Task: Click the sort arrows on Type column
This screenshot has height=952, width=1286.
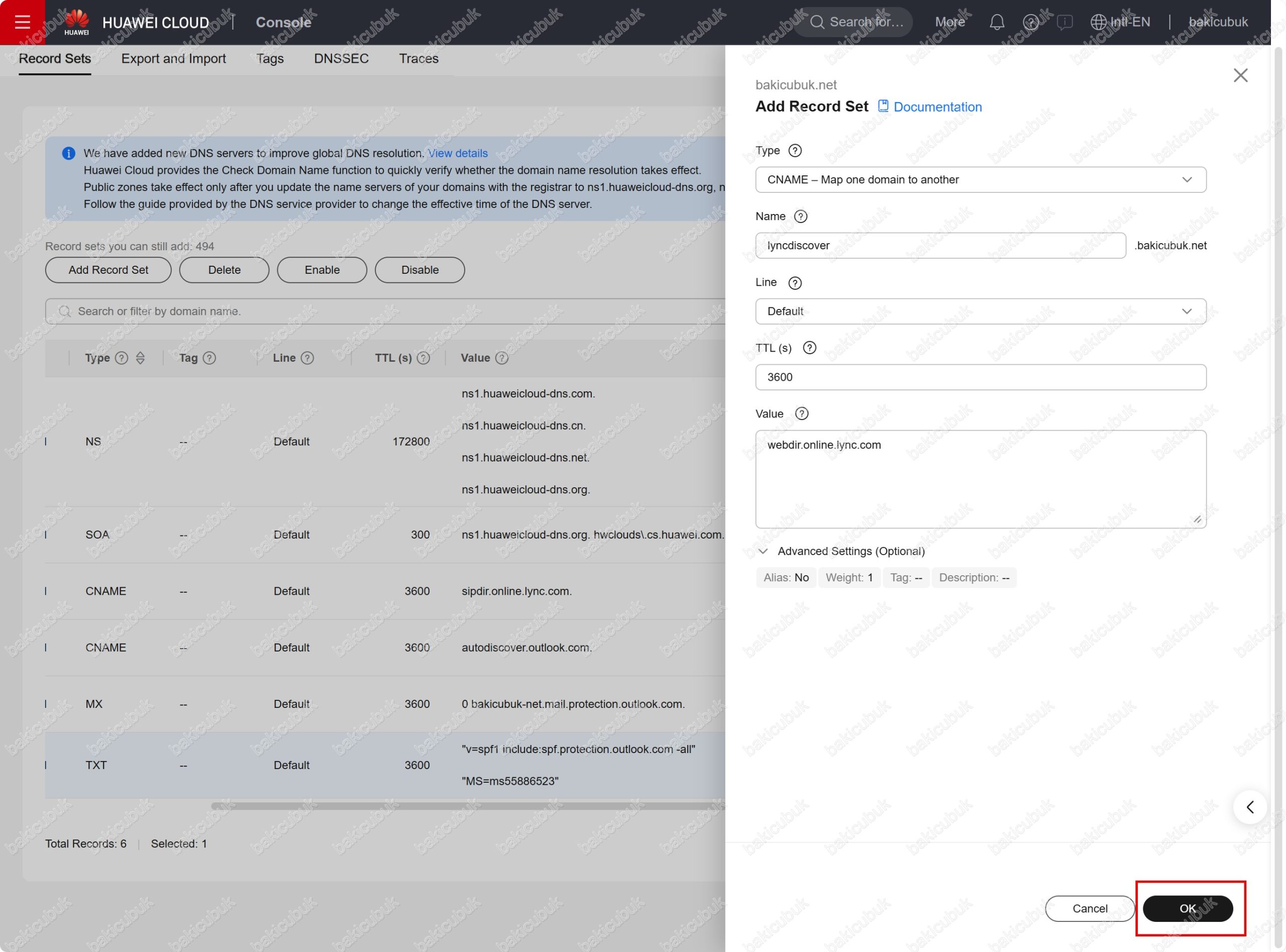Action: click(x=140, y=358)
